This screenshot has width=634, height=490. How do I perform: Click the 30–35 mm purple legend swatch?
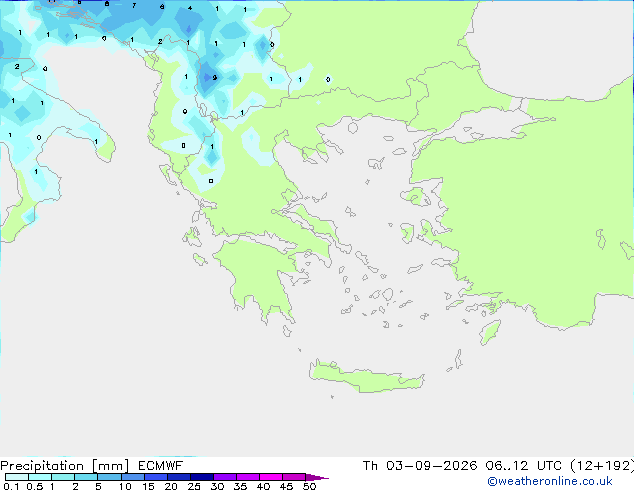coord(224,477)
